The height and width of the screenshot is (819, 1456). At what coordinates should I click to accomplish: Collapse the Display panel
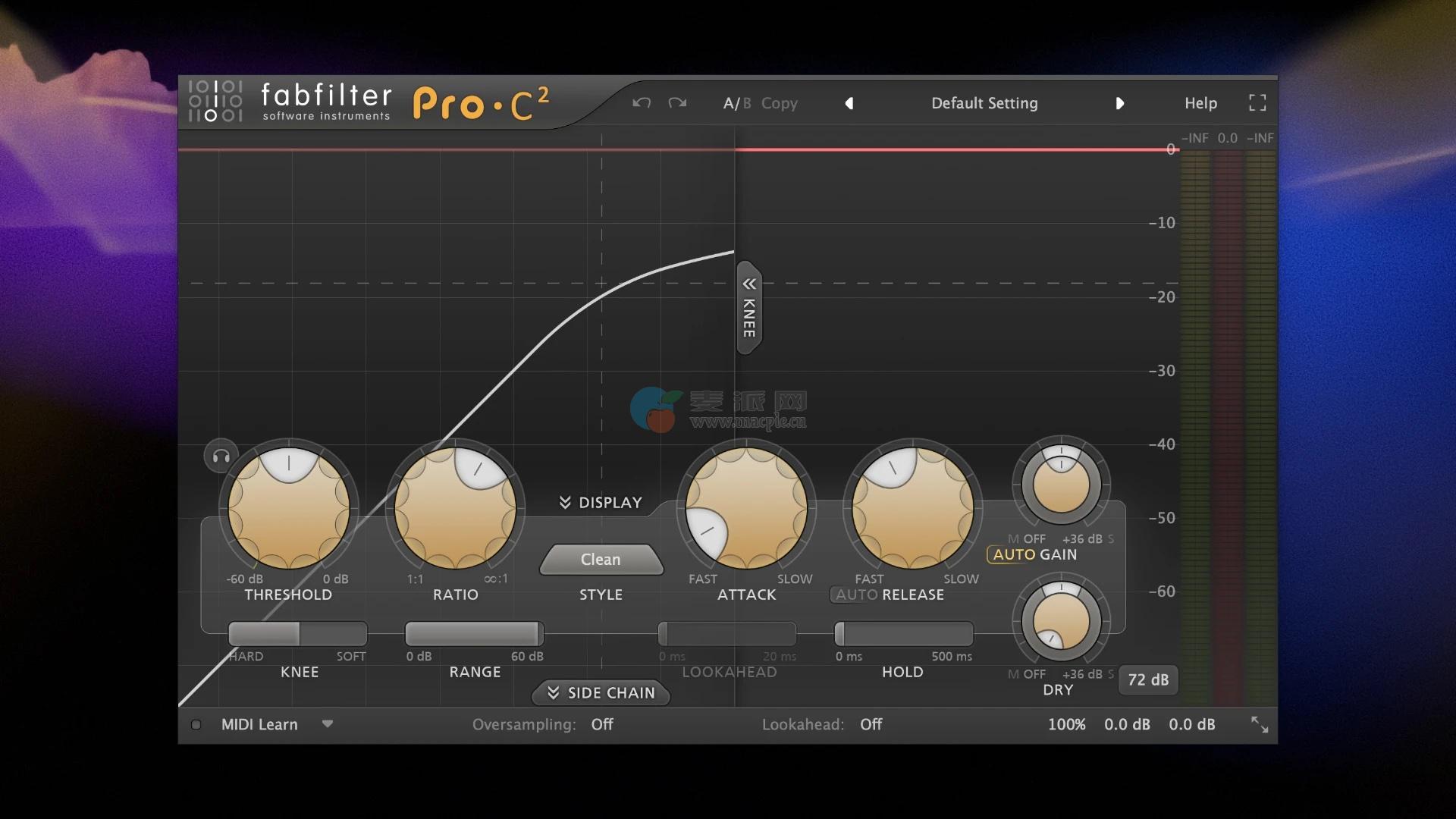[601, 502]
